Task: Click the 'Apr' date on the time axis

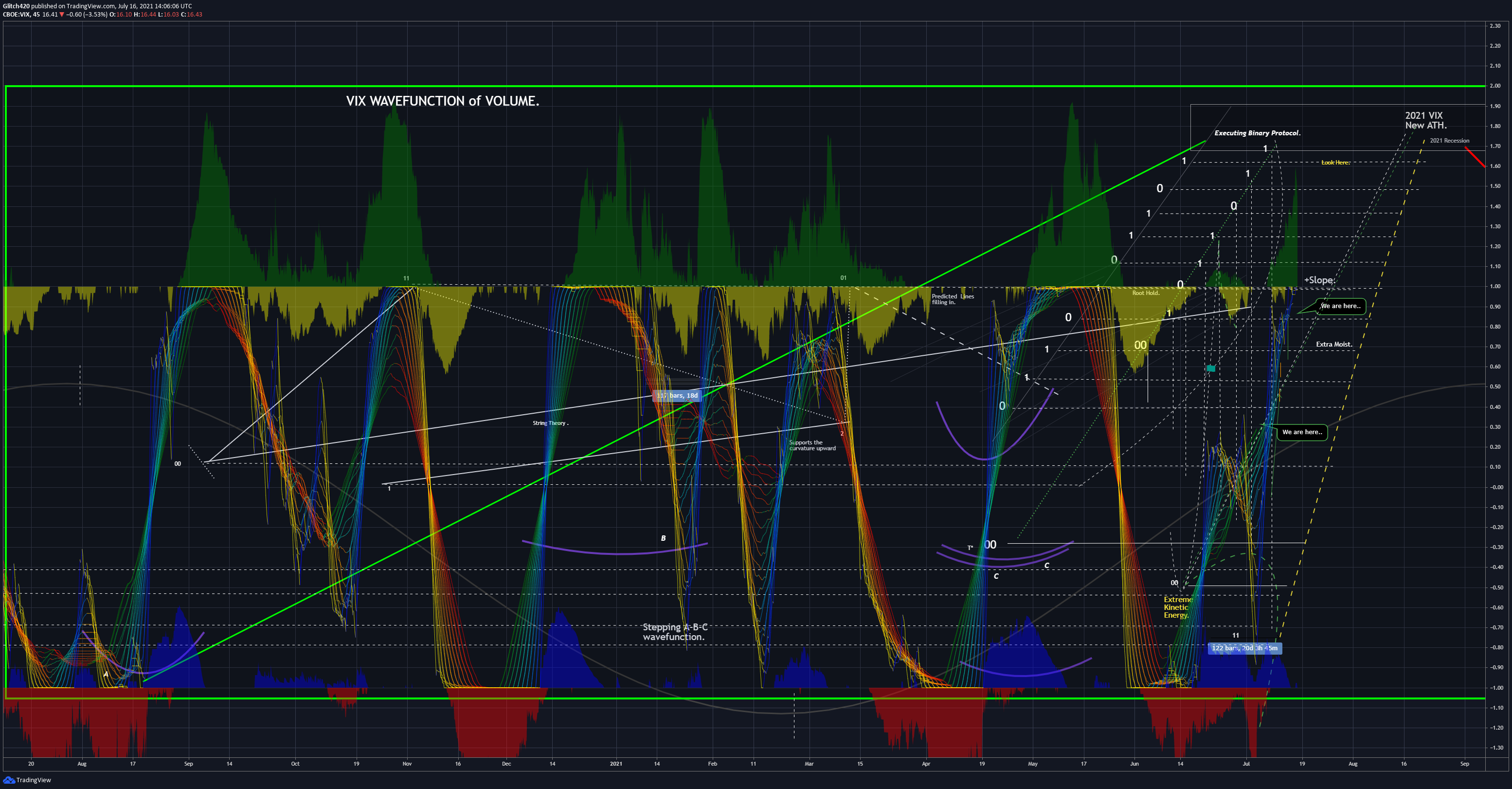Action: click(926, 764)
